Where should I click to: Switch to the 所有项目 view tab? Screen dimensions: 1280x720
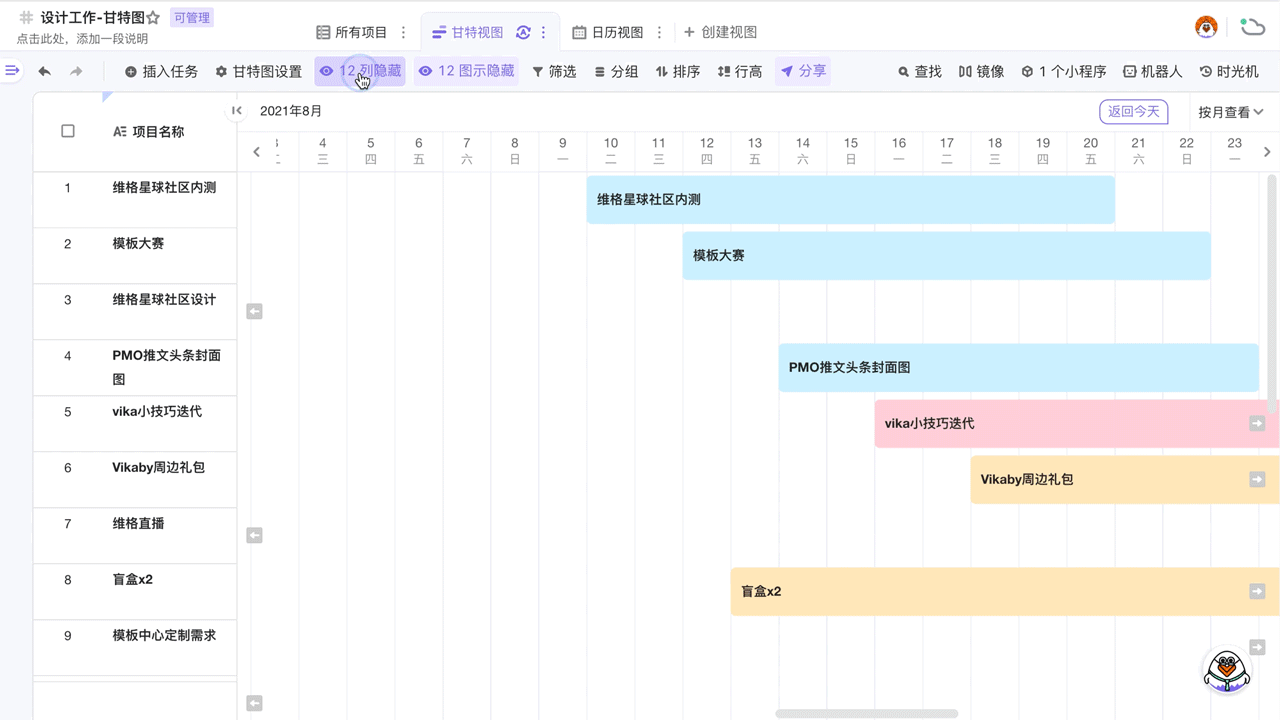pos(351,32)
